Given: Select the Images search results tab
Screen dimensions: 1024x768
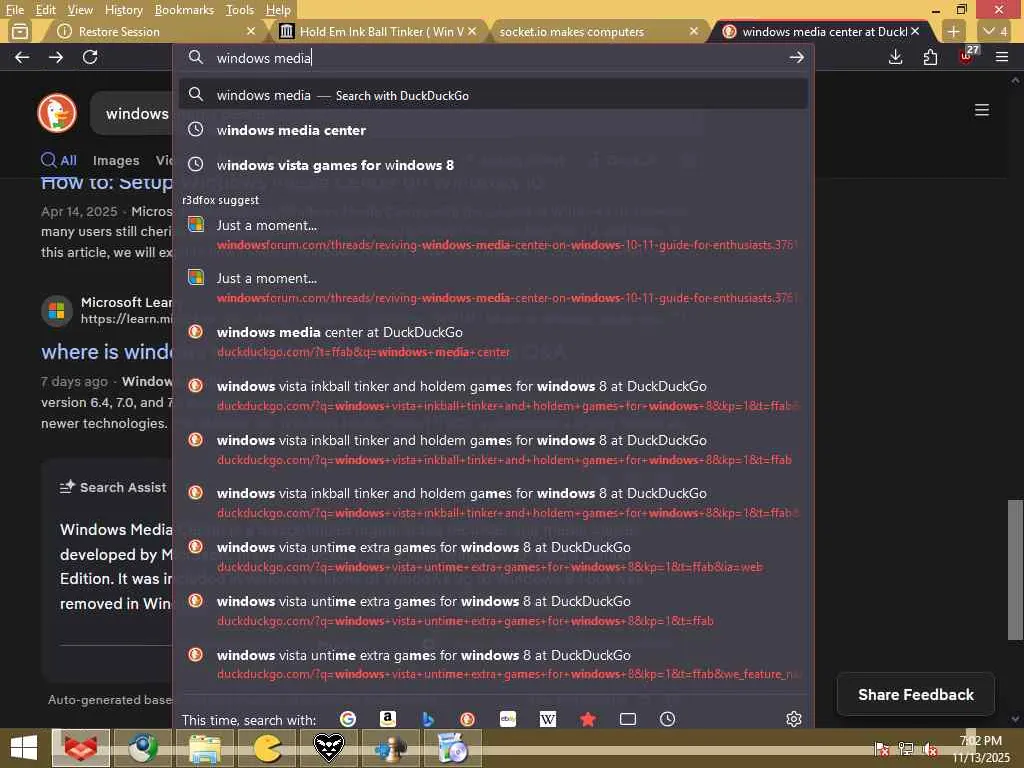Looking at the screenshot, I should [116, 161].
